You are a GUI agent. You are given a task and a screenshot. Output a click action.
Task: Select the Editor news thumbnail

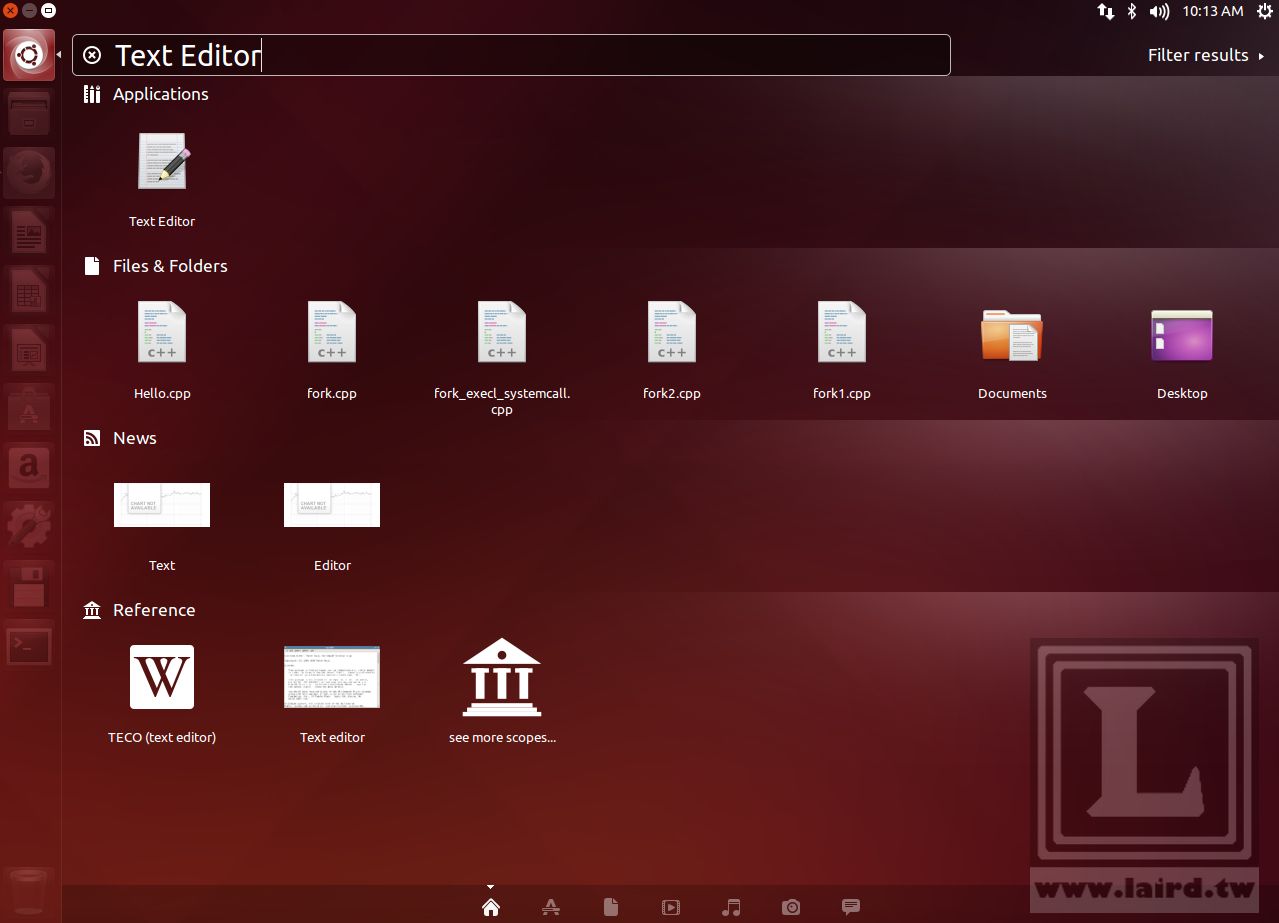tap(332, 505)
